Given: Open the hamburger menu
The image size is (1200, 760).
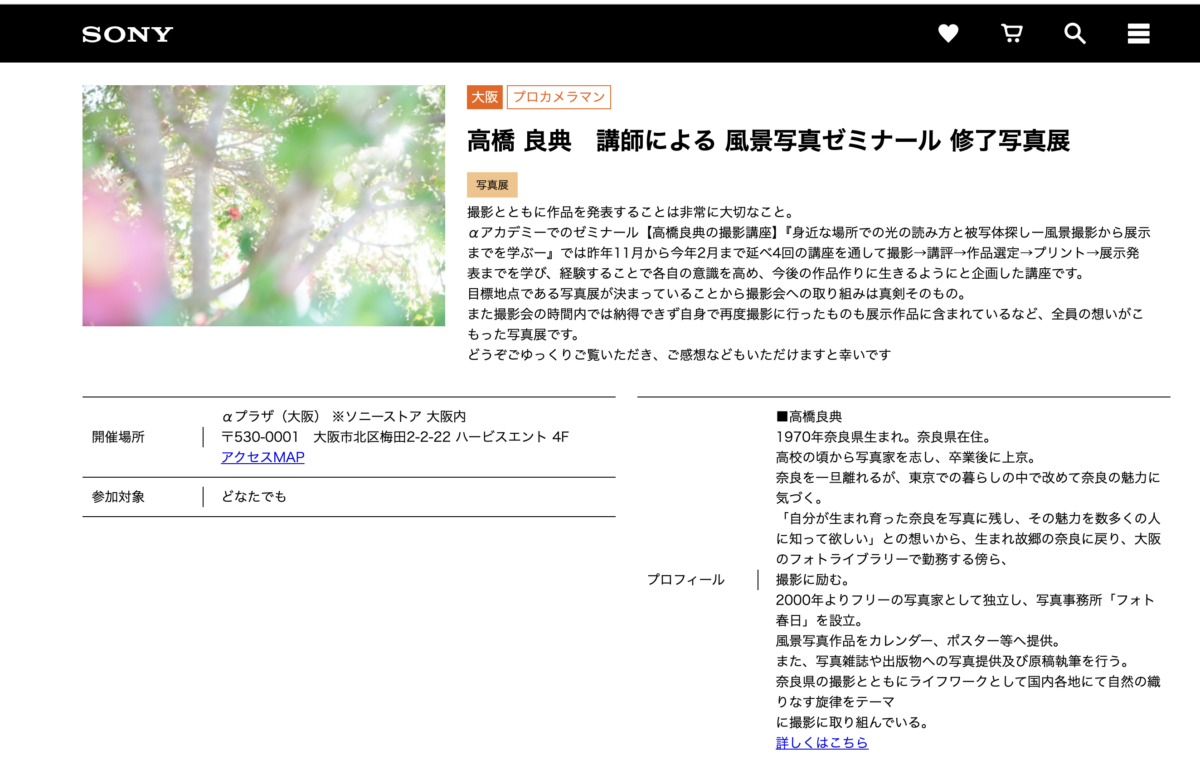Looking at the screenshot, I should [1138, 34].
